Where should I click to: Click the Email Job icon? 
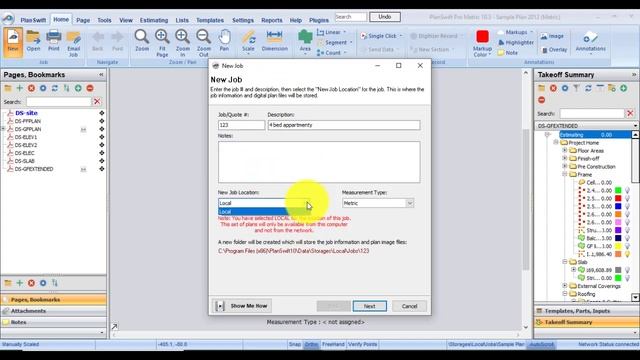[73, 43]
